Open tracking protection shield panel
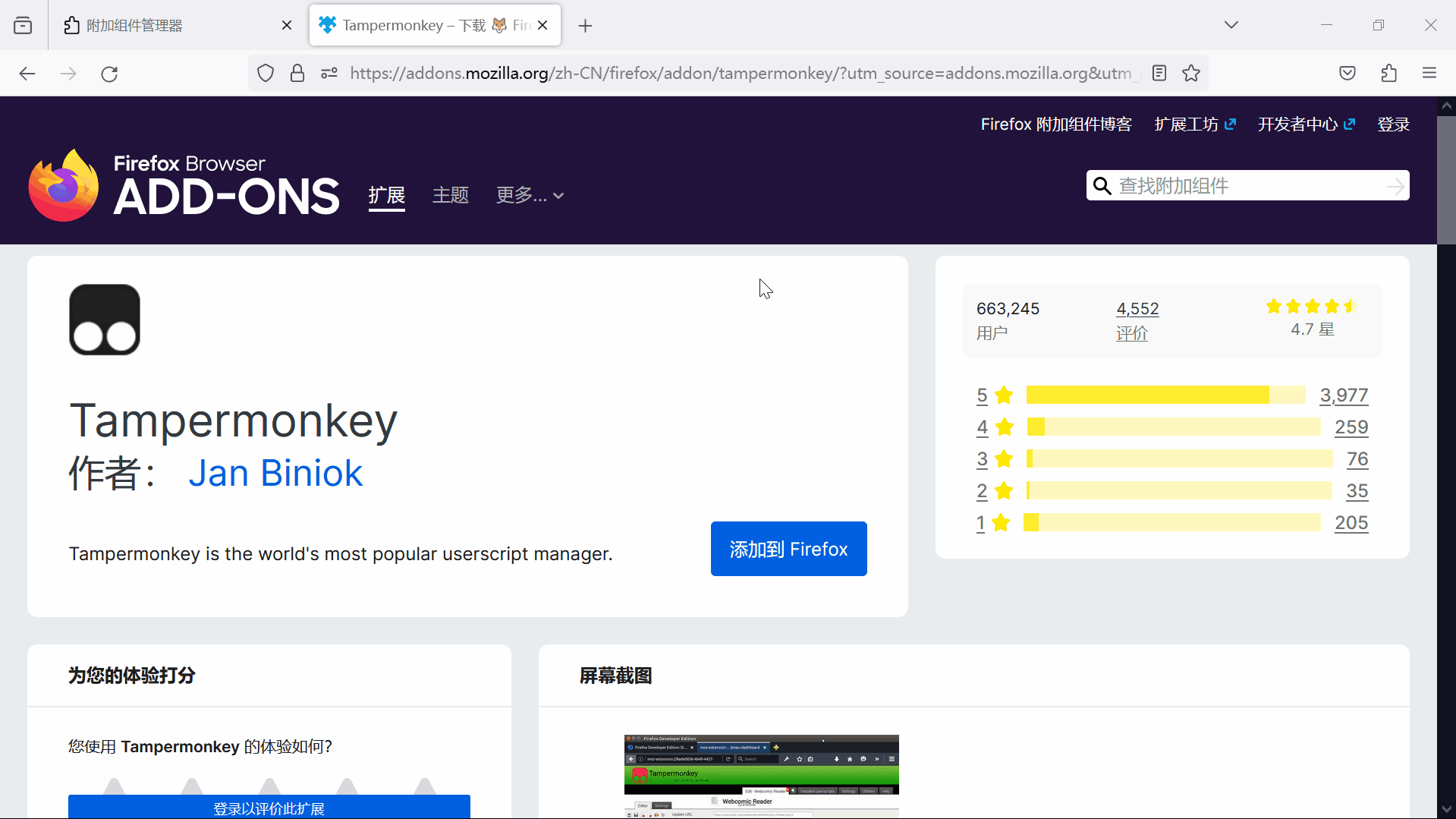Screen dimensions: 1456x819 265,73
